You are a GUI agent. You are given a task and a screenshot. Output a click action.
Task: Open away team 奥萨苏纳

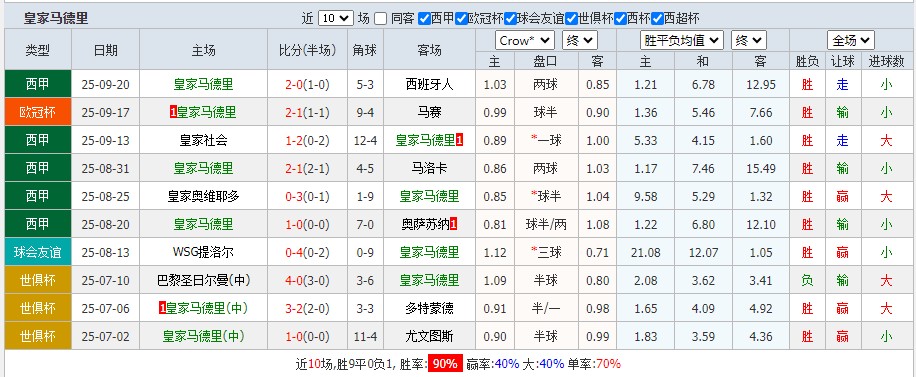[426, 224]
